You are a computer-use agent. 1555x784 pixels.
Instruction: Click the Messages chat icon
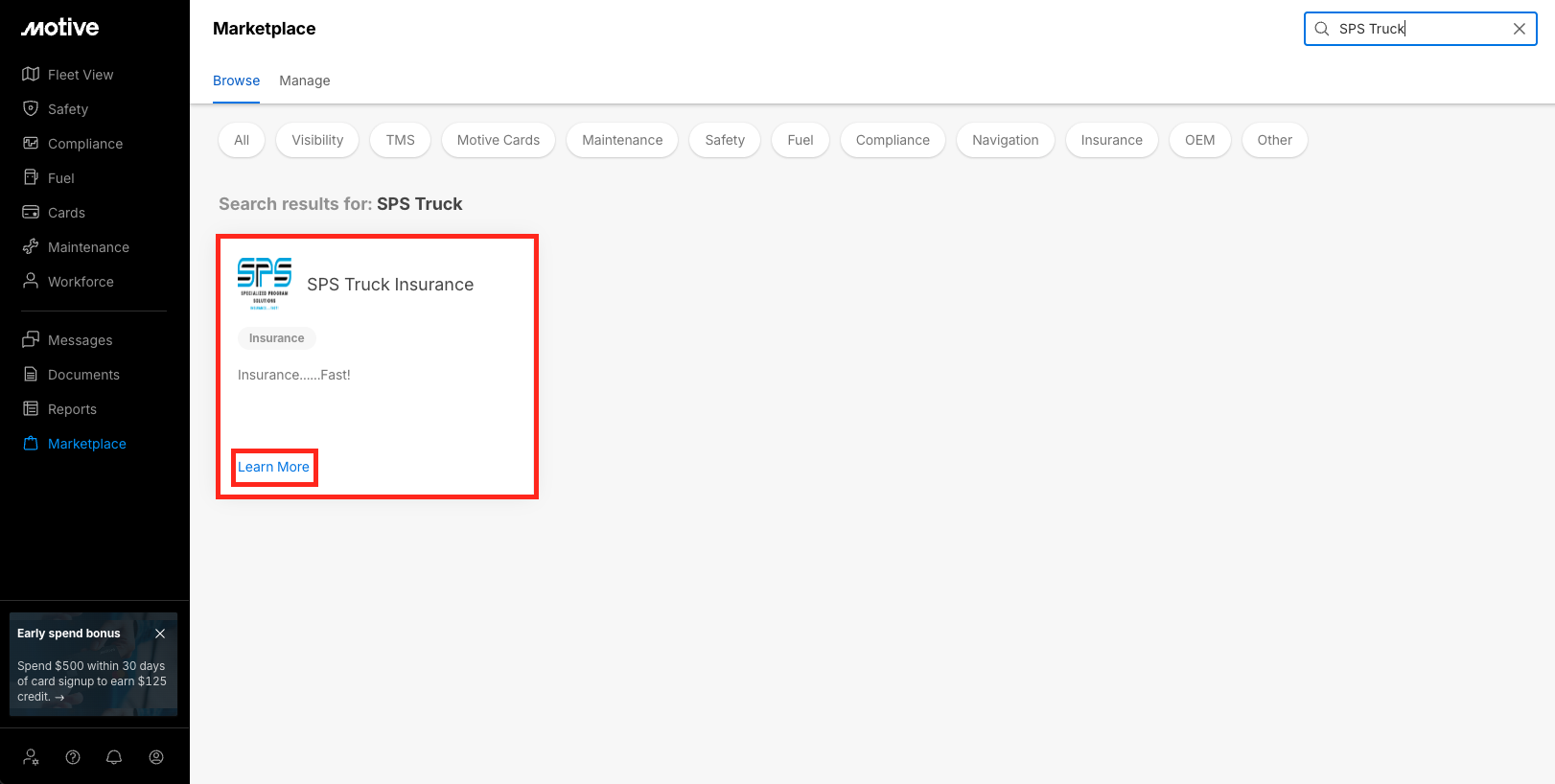[31, 339]
